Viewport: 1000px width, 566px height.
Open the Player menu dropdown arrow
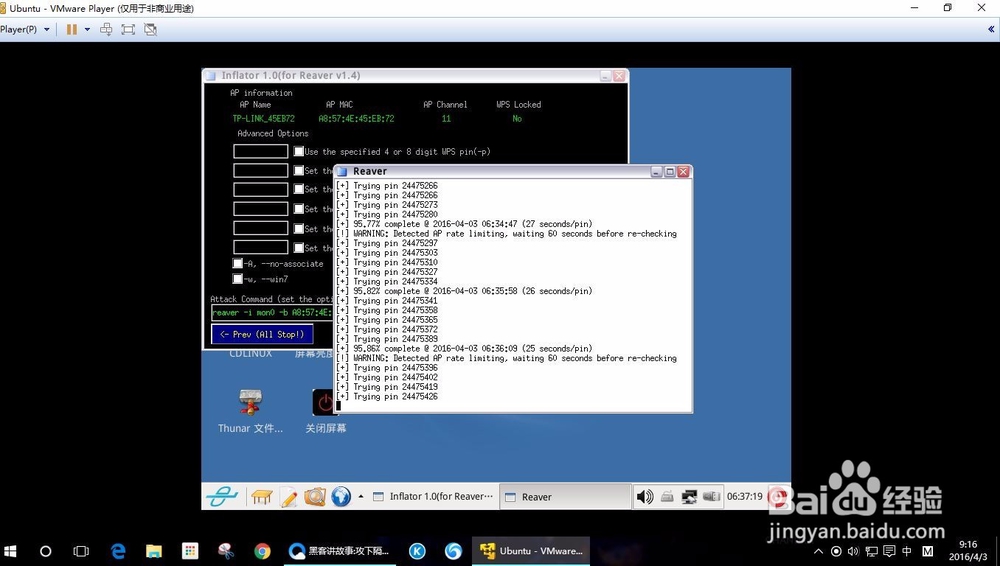(47, 29)
